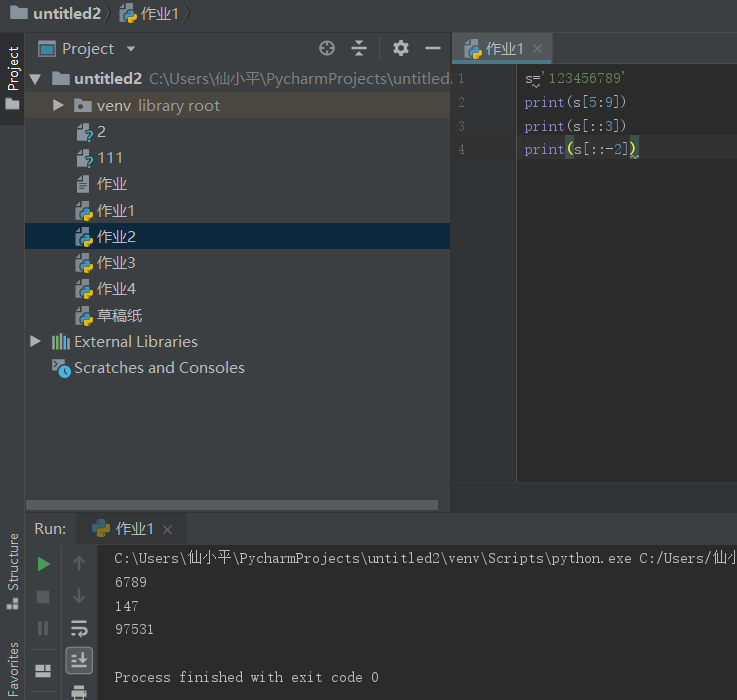Click the Project window icon in panel header
Screen dimensions: 737x700
47,48
